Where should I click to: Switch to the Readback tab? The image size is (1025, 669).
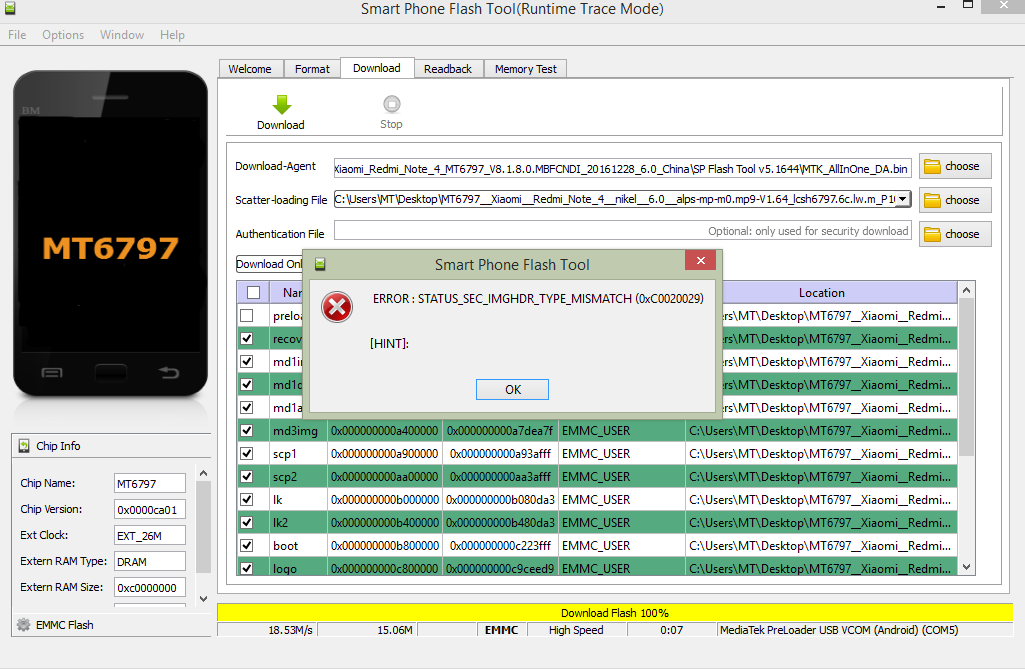point(448,69)
